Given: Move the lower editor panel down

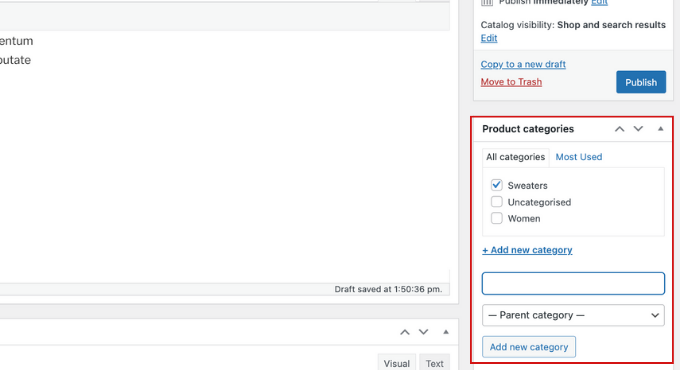Looking at the screenshot, I should [x=423, y=332].
